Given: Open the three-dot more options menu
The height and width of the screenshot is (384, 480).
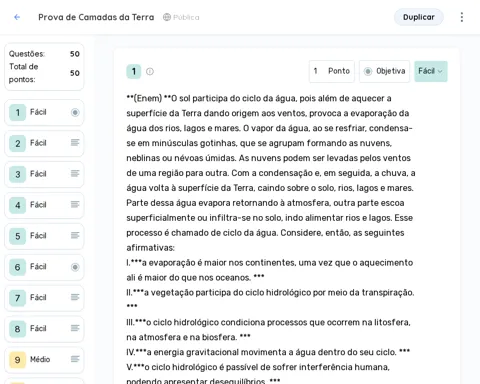Looking at the screenshot, I should coord(462,17).
